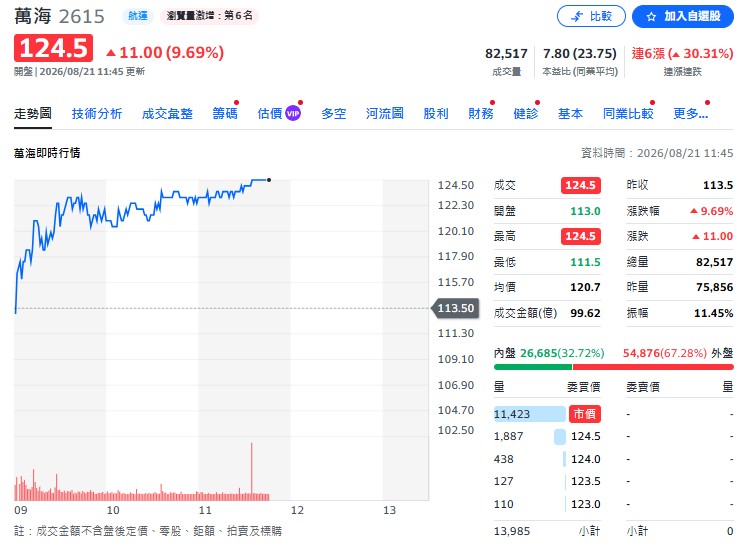Image resolution: width=744 pixels, height=553 pixels.
Task: Click the star icon in 加入自選股
Action: (651, 17)
